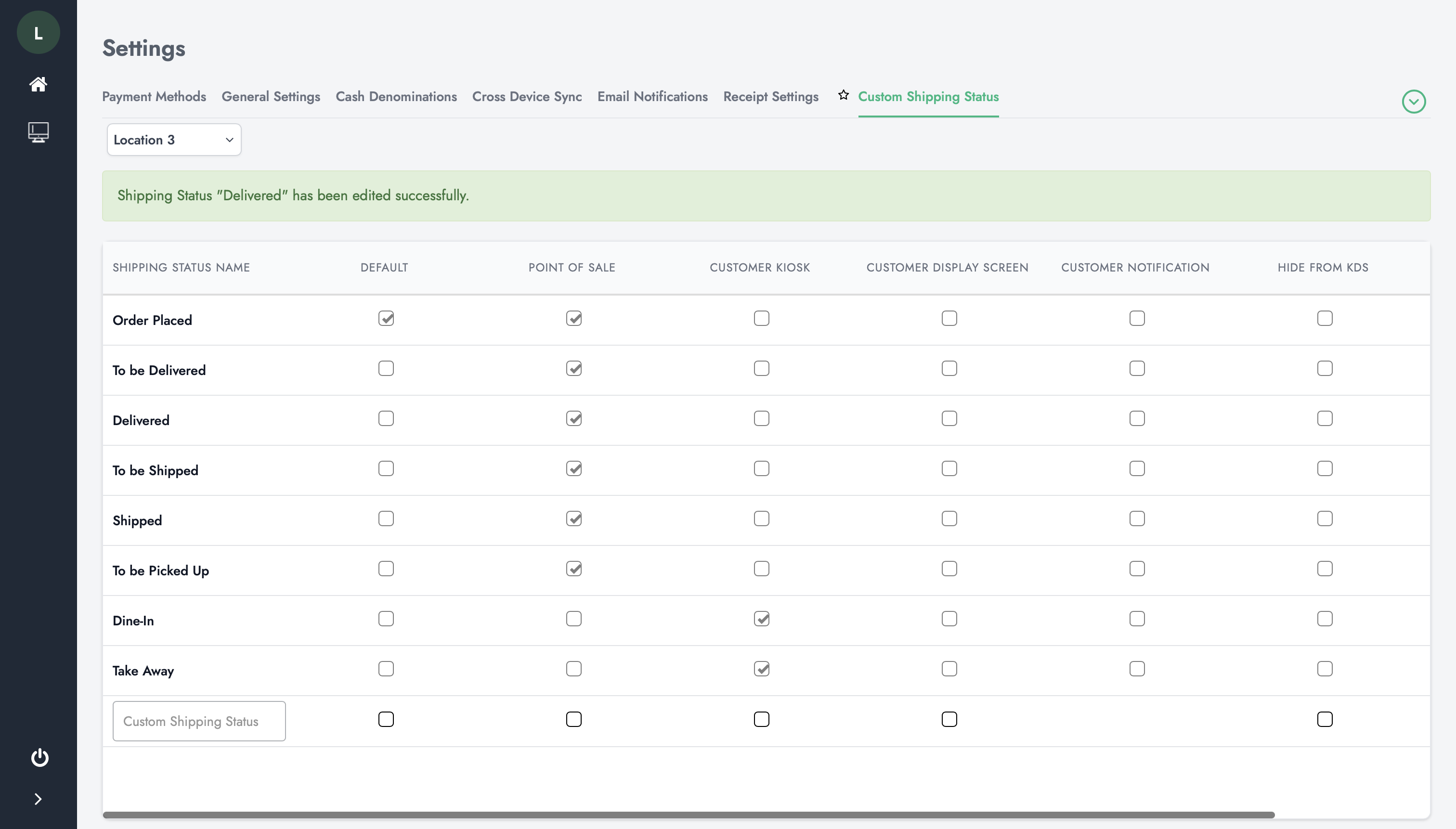This screenshot has width=1456, height=829.
Task: Uncheck Point of Sale for Delivered
Action: 573,418
